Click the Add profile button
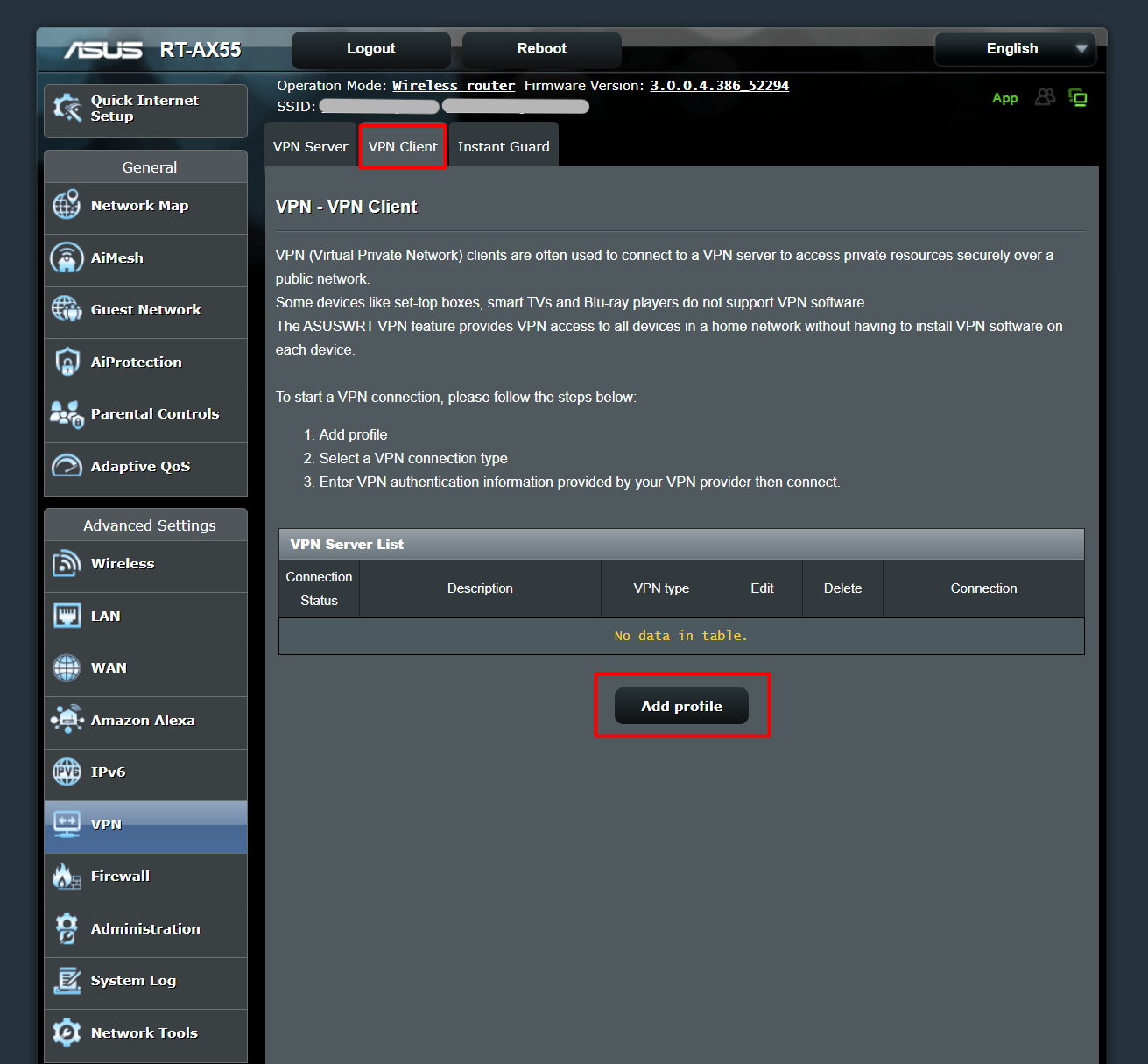 (x=681, y=705)
